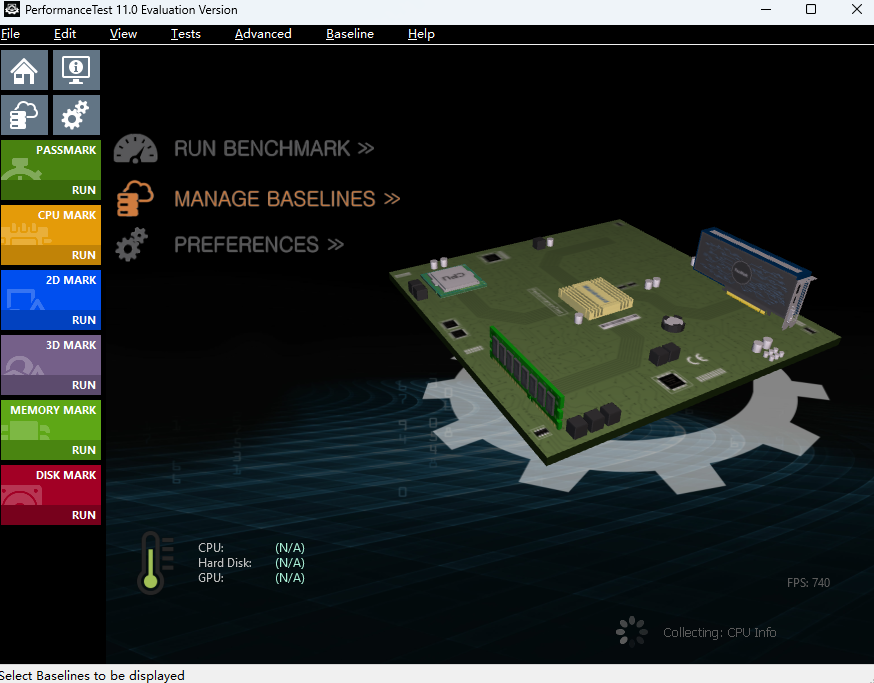Screen dimensions: 874x683
Task: Select the CPU Mark tile
Action: 51,235
